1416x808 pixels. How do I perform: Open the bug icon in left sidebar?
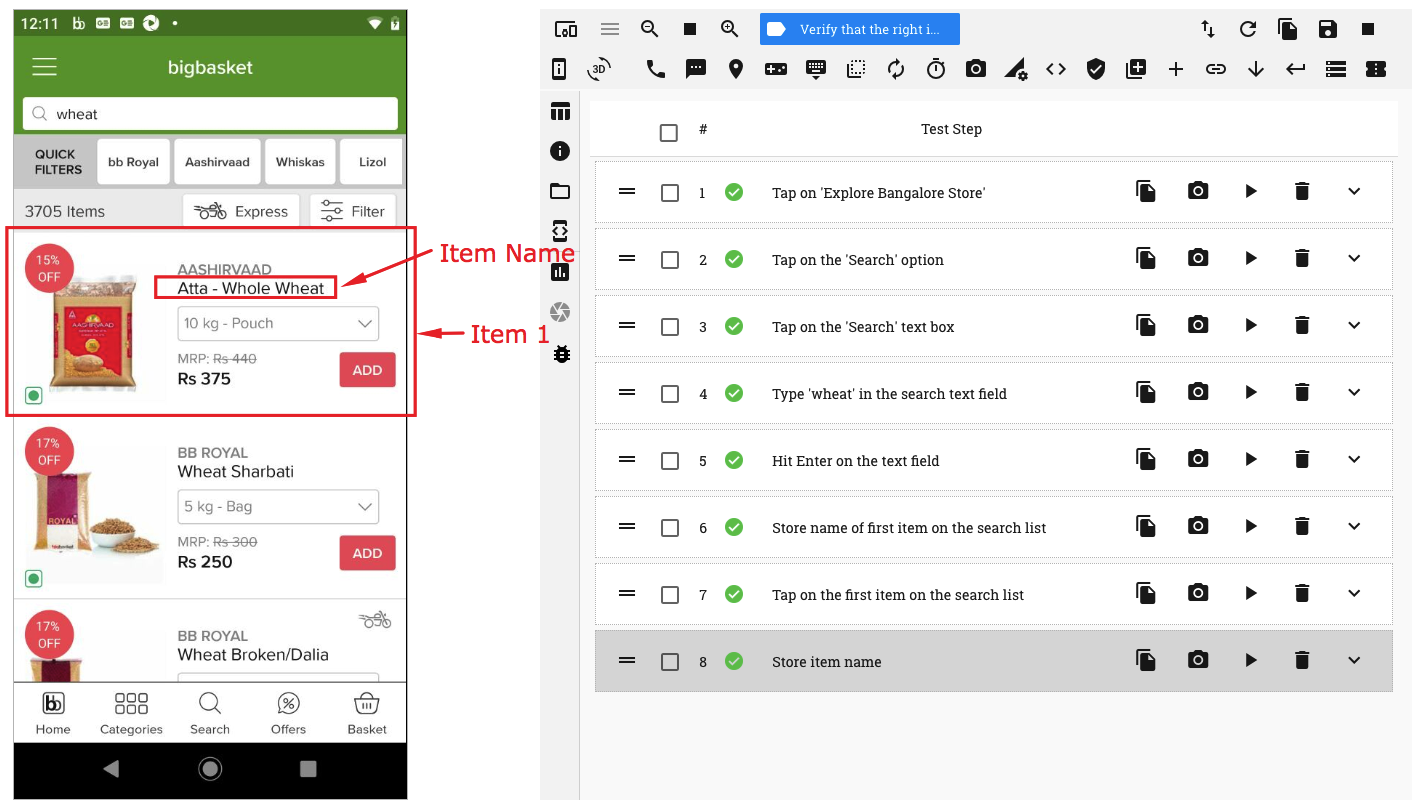pos(561,353)
